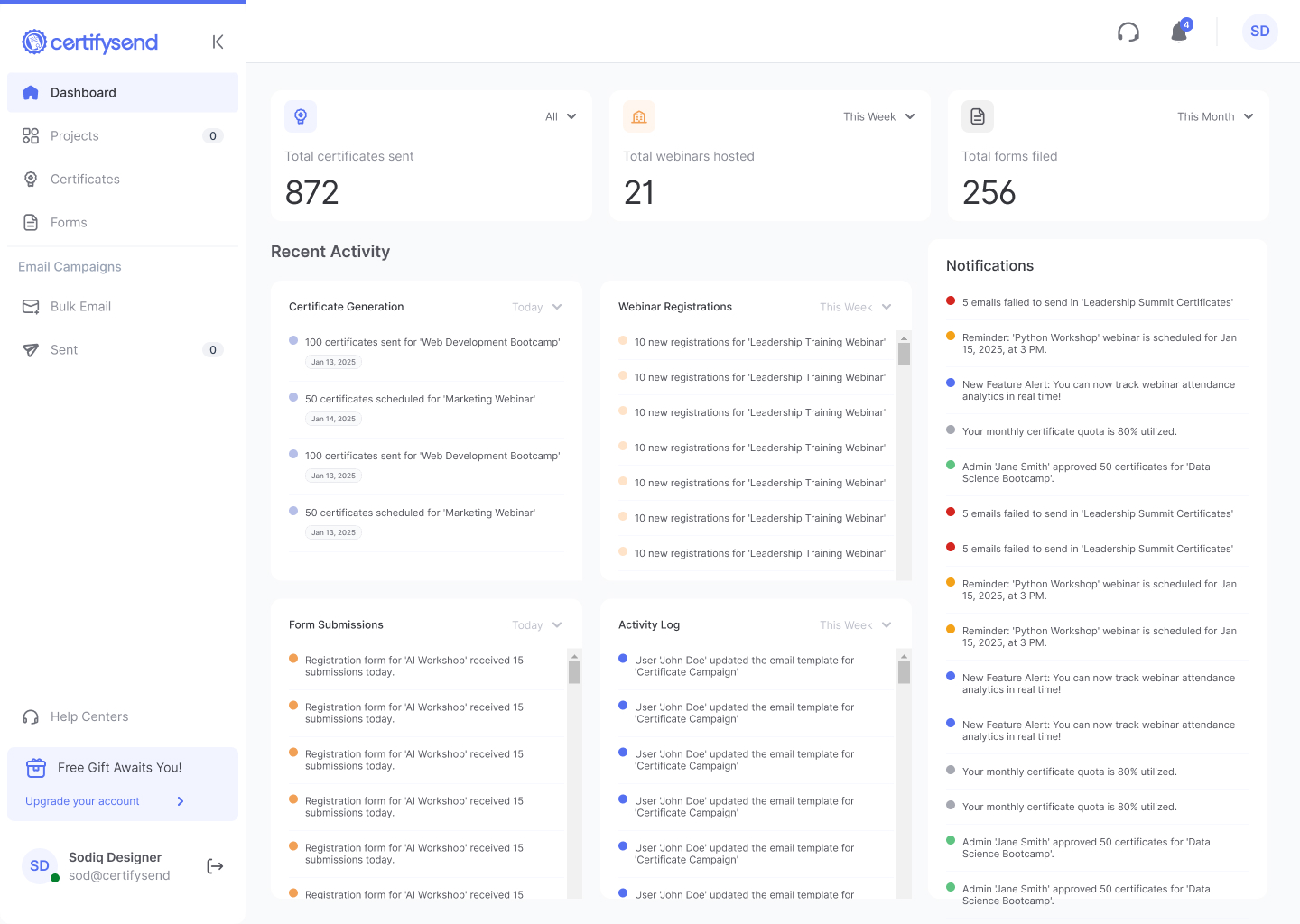Image resolution: width=1300 pixels, height=924 pixels.
Task: Click the Webinar Registrations scrollbar thumb
Action: point(904,355)
